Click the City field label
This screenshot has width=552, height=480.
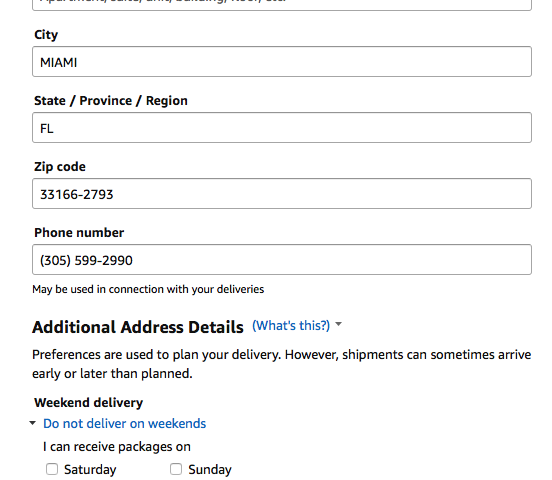tap(46, 35)
